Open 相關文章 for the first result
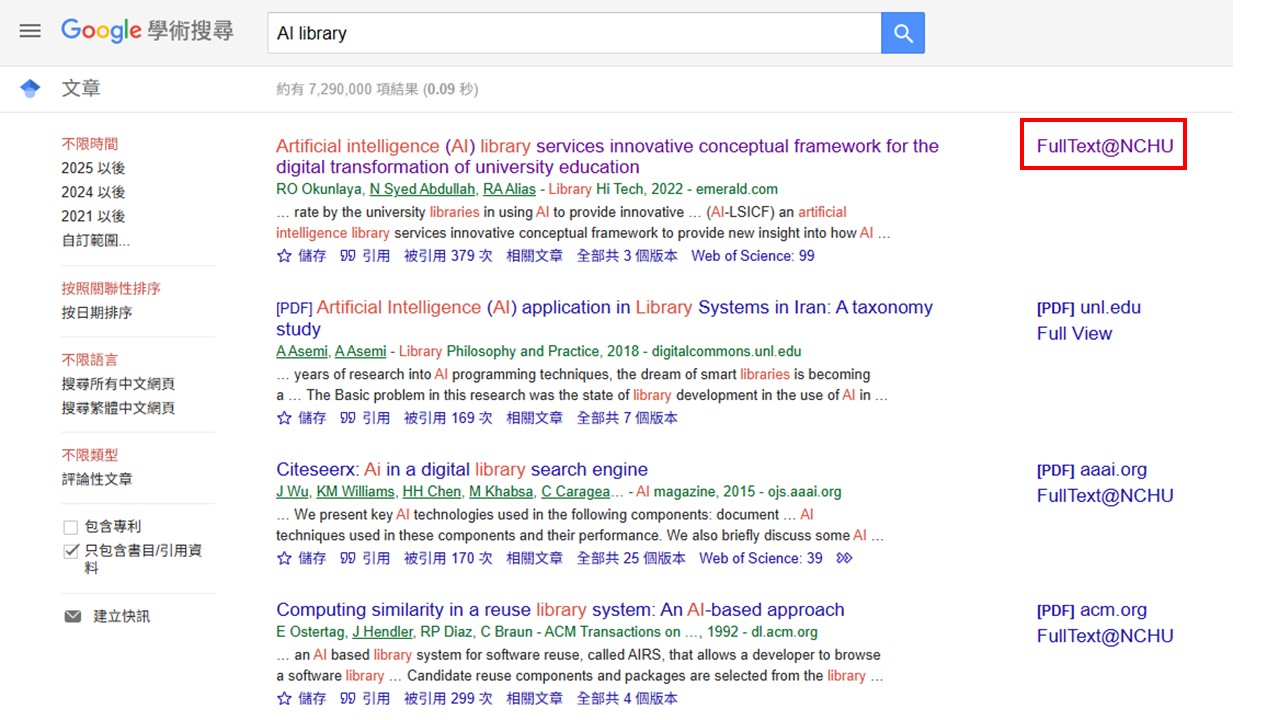This screenshot has height=720, width=1280. coord(534,256)
